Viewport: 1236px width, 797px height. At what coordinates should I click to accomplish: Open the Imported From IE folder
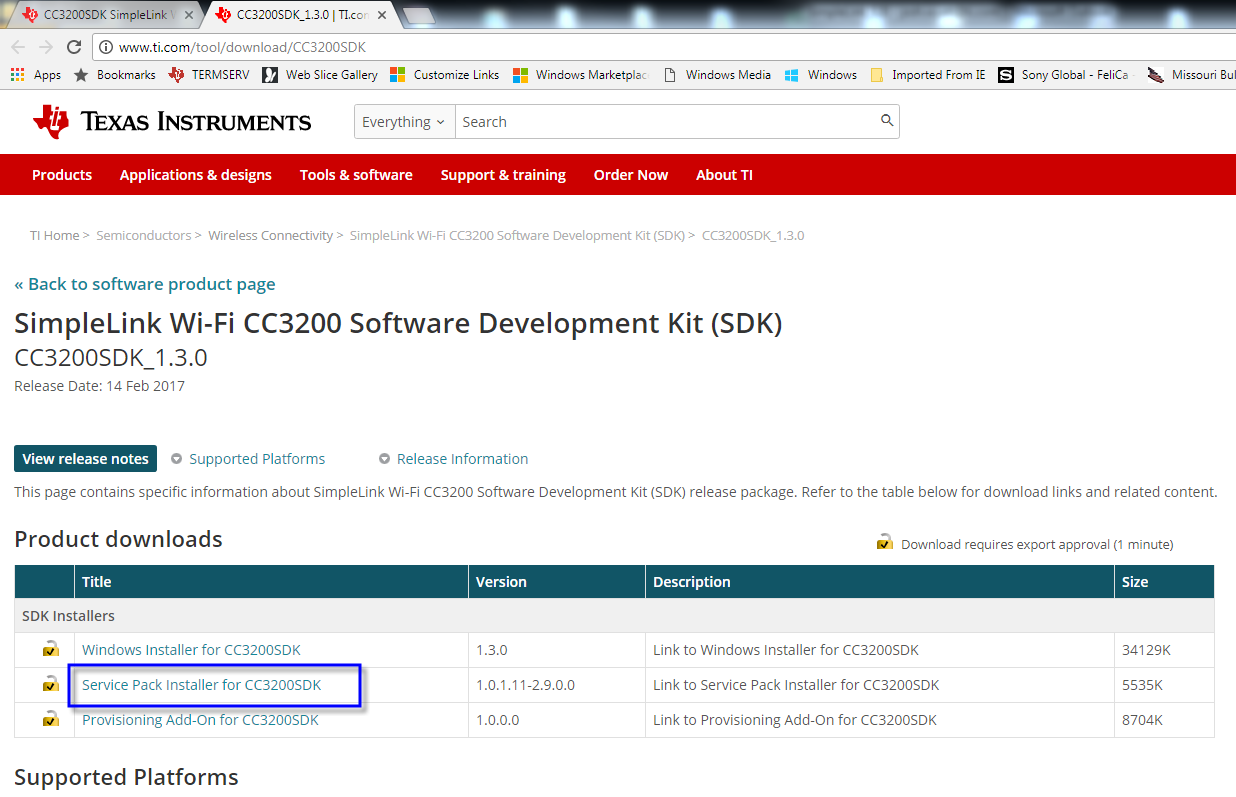pyautogui.click(x=928, y=75)
